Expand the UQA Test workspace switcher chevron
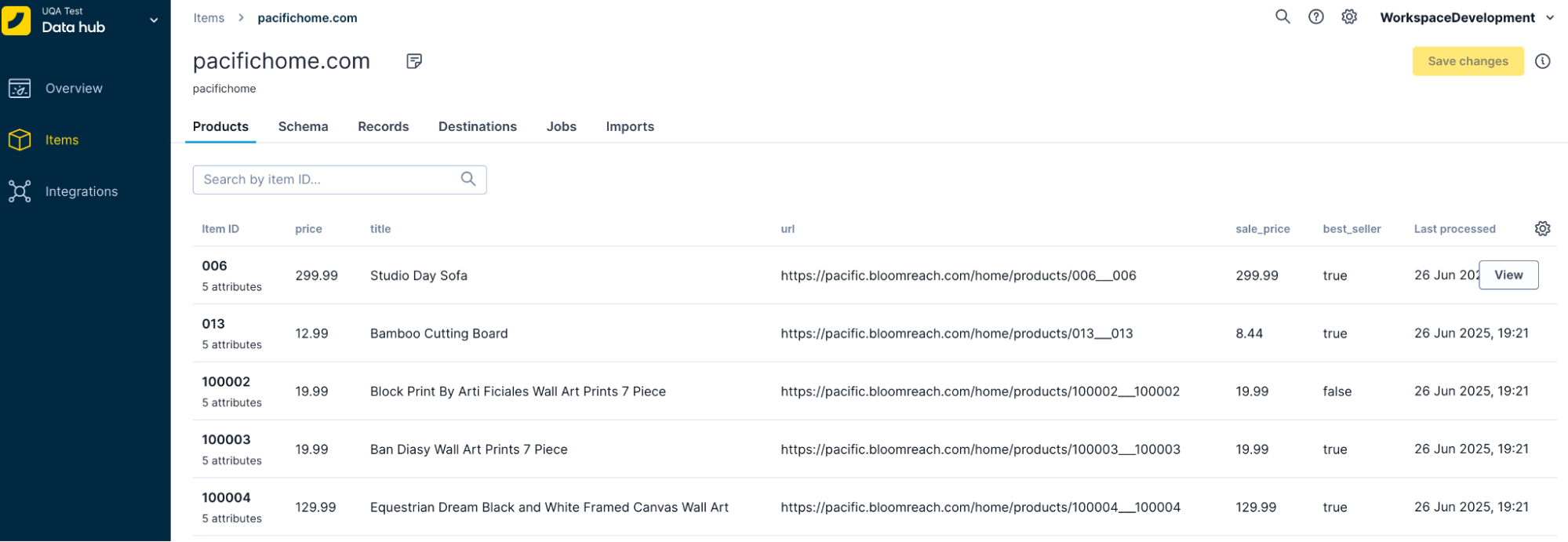Image resolution: width=1568 pixels, height=542 pixels. (x=154, y=20)
